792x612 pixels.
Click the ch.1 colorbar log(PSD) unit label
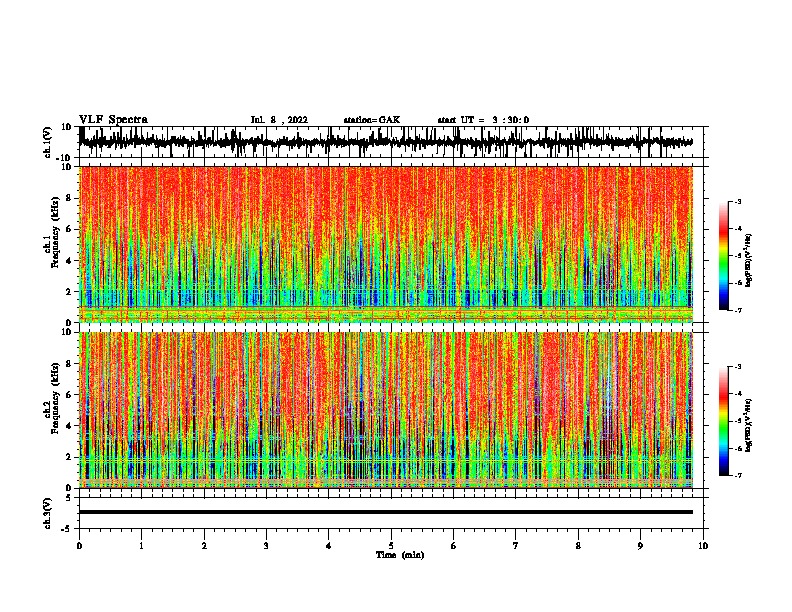coord(749,260)
